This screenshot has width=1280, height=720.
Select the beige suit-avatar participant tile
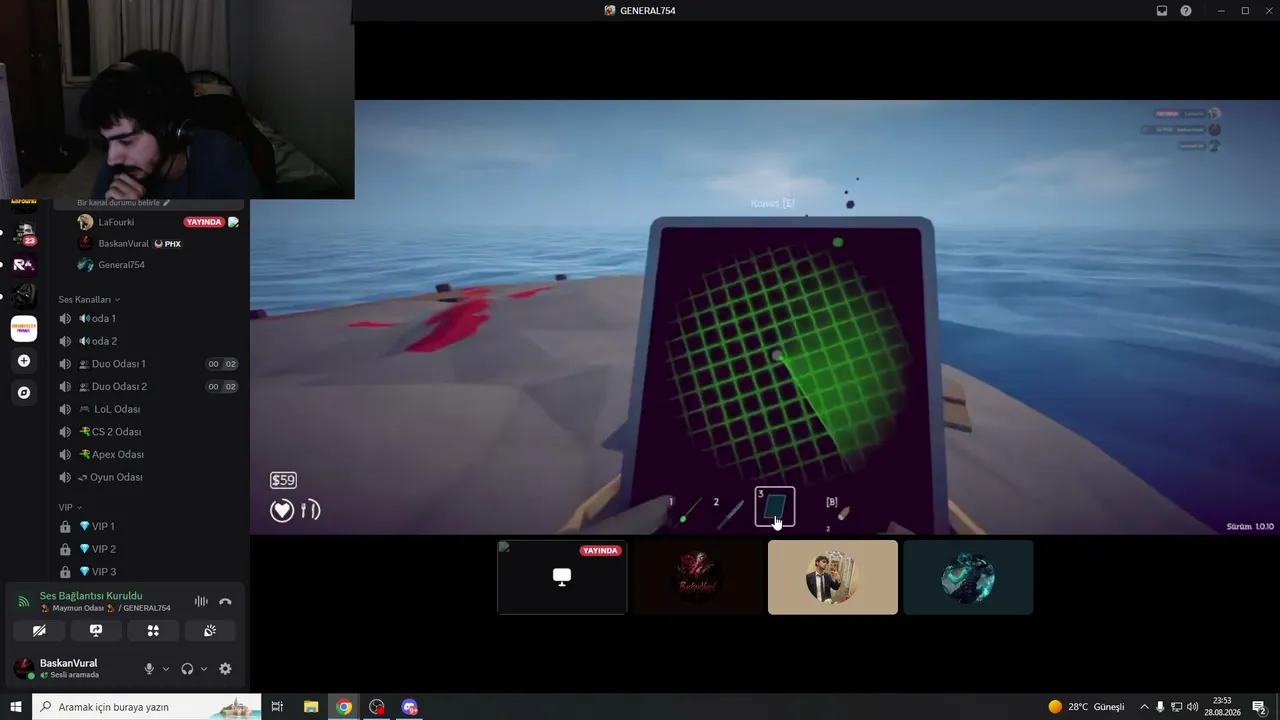coord(833,577)
